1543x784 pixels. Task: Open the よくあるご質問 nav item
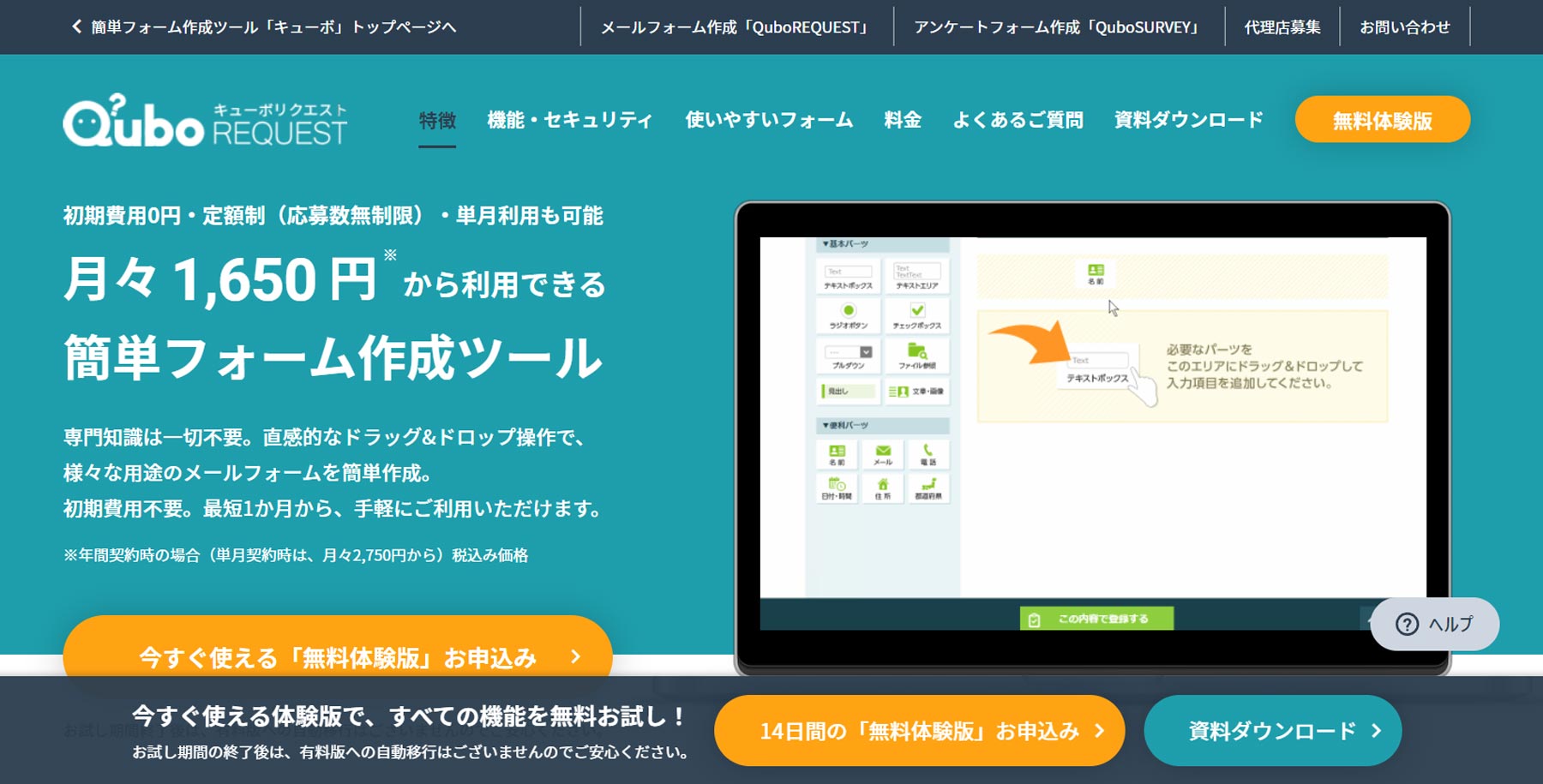click(x=1018, y=120)
